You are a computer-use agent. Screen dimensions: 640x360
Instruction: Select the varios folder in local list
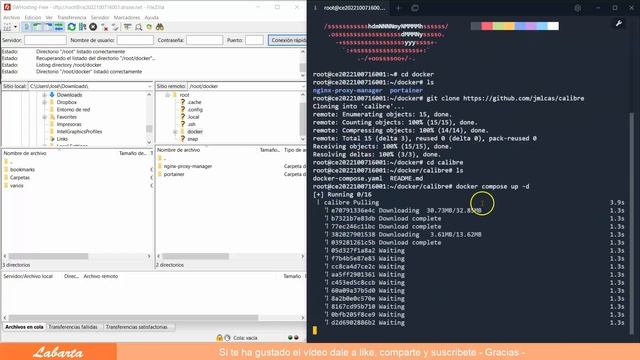pos(16,185)
